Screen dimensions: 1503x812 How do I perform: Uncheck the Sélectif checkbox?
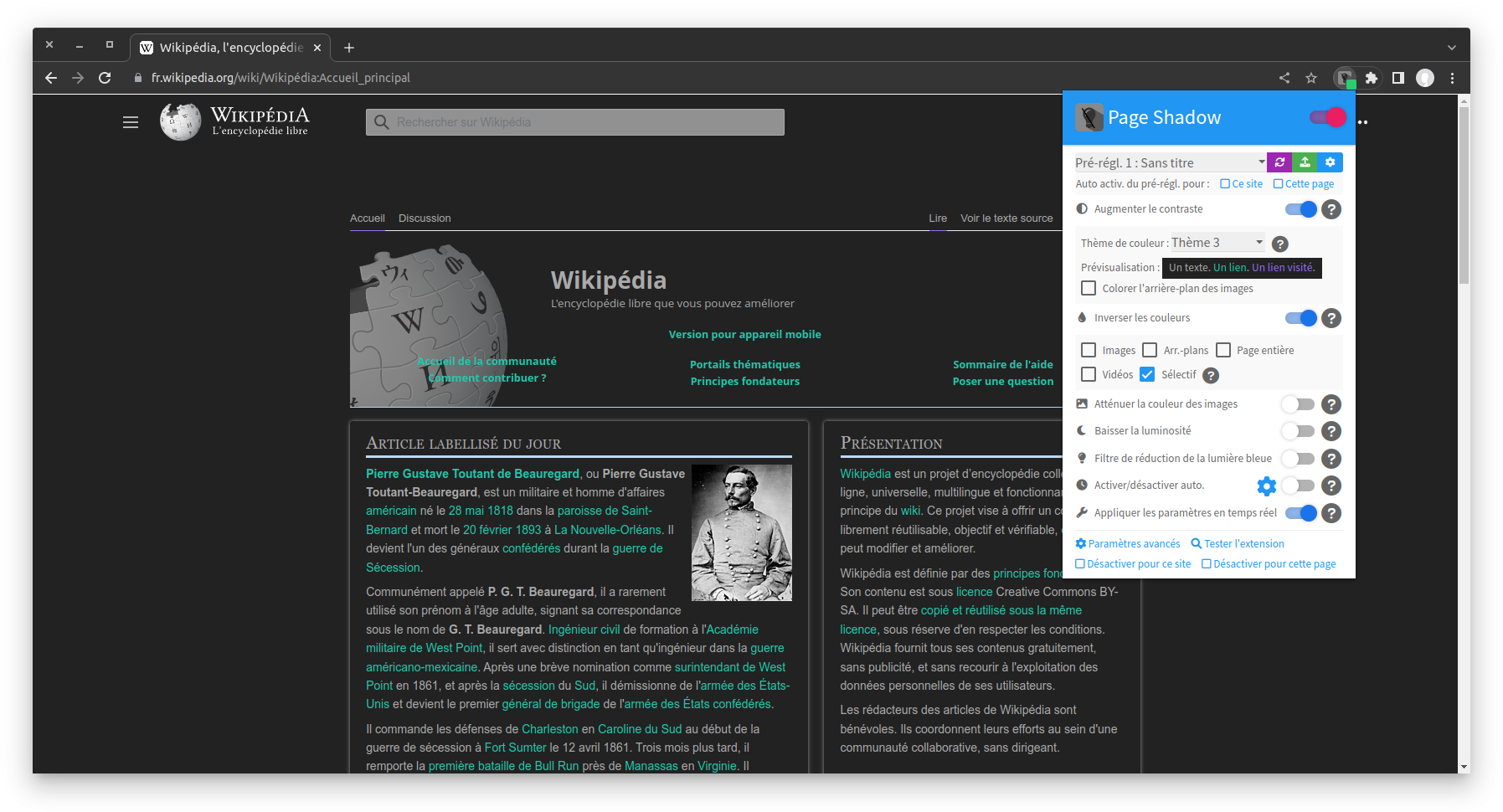click(1147, 374)
